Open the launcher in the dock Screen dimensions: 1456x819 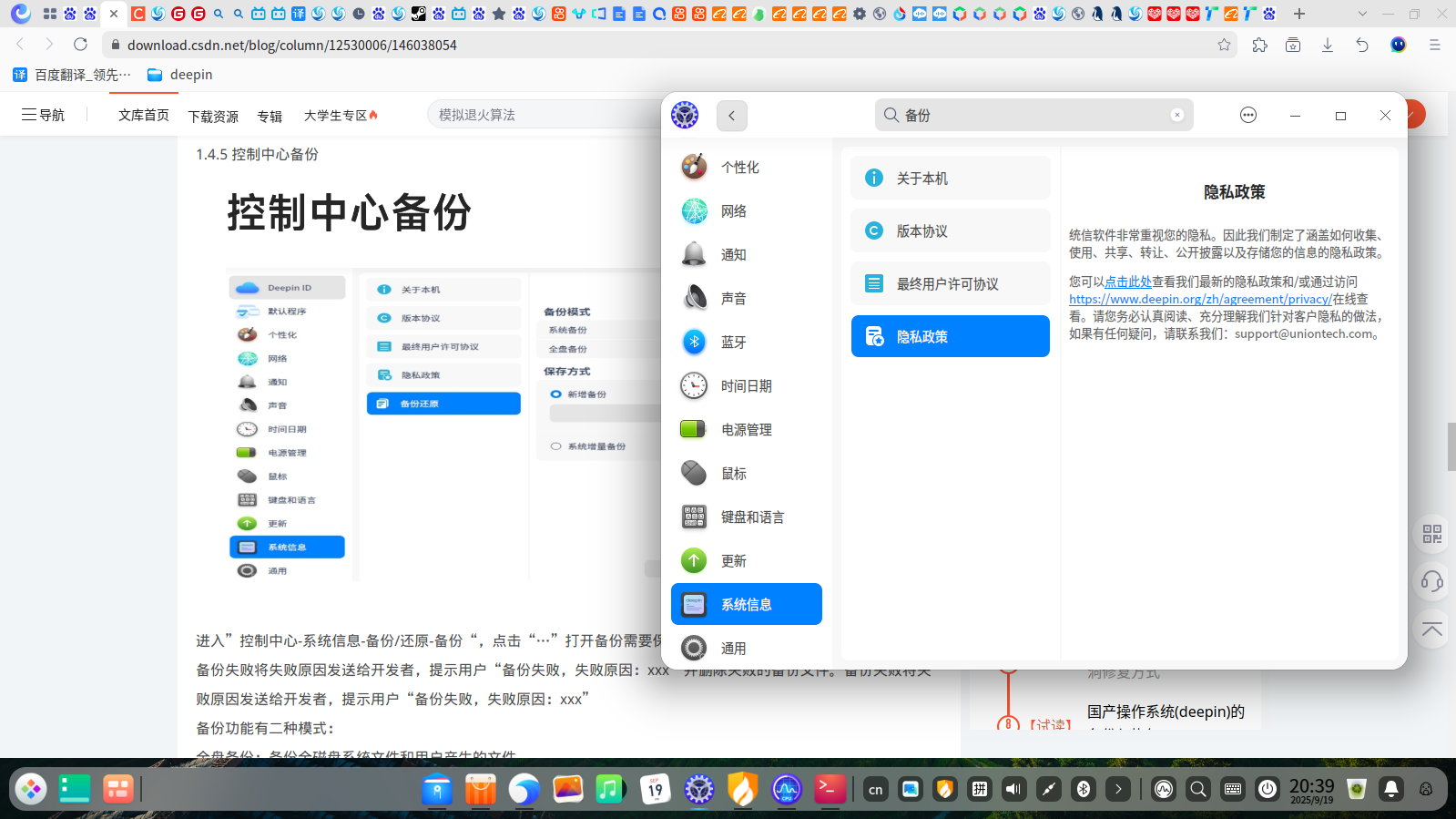coord(31,789)
